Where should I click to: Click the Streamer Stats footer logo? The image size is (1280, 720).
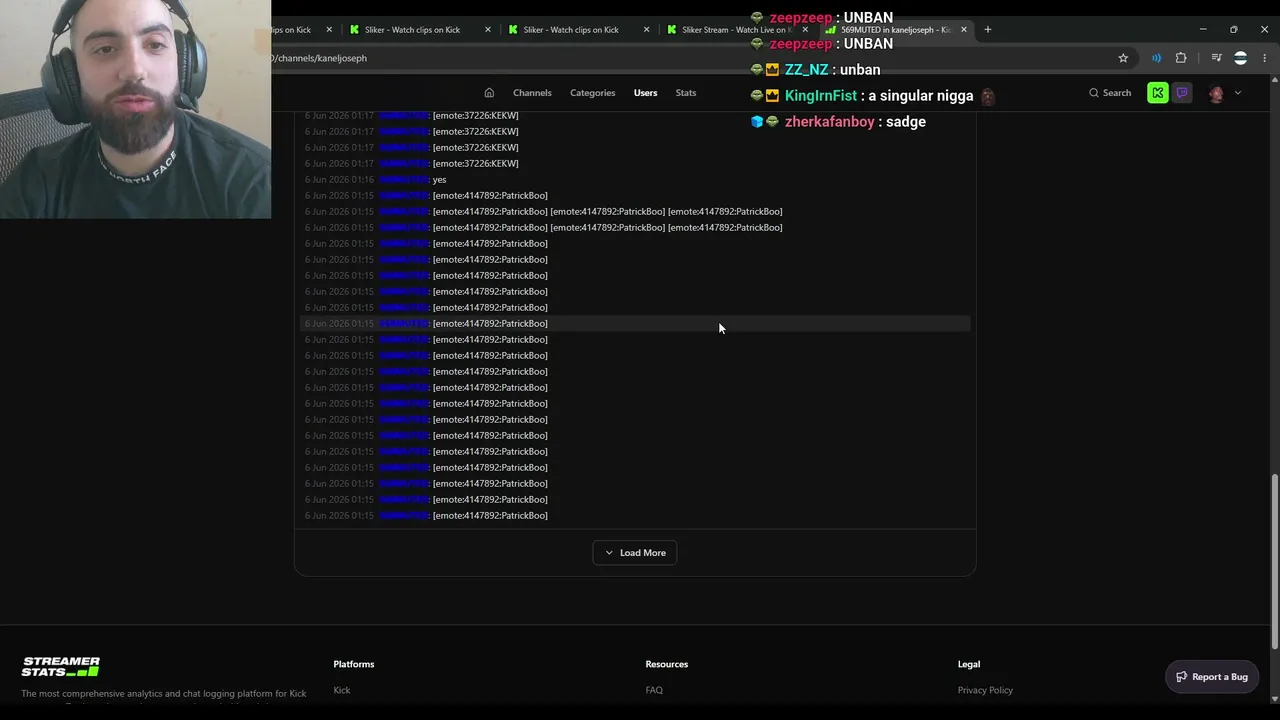[x=61, y=667]
